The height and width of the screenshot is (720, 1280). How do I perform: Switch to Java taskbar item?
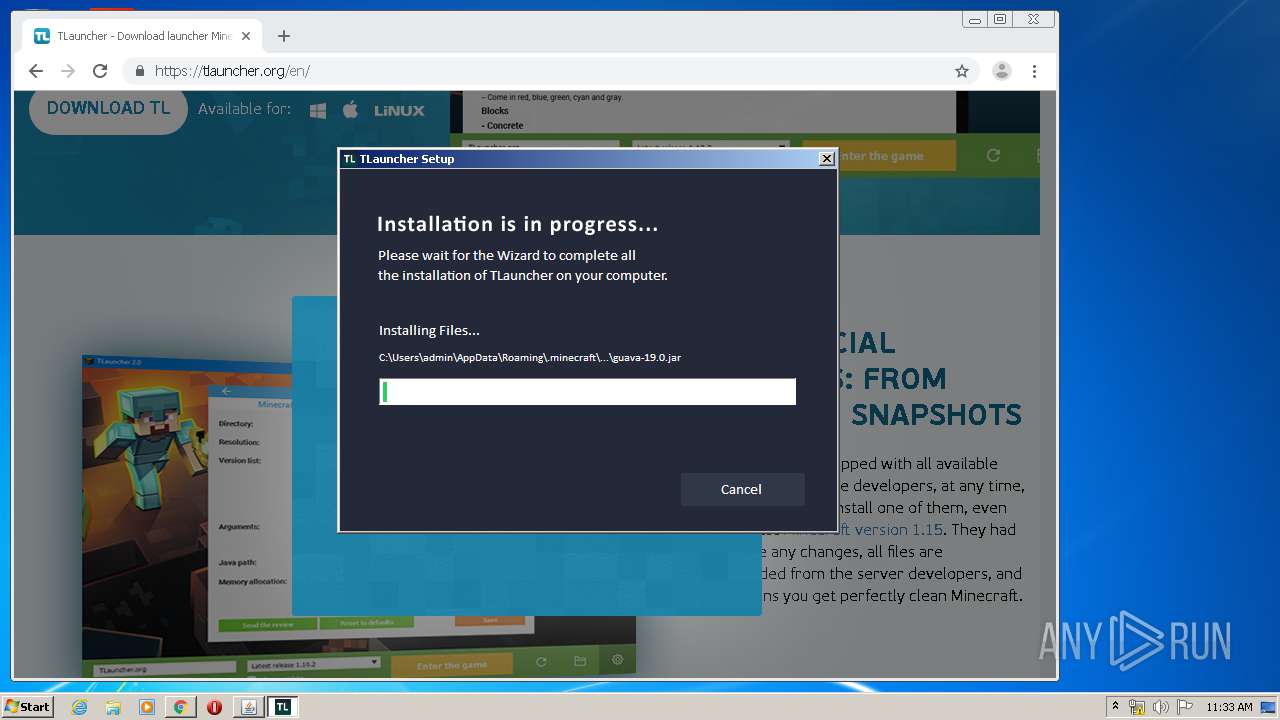click(x=248, y=707)
